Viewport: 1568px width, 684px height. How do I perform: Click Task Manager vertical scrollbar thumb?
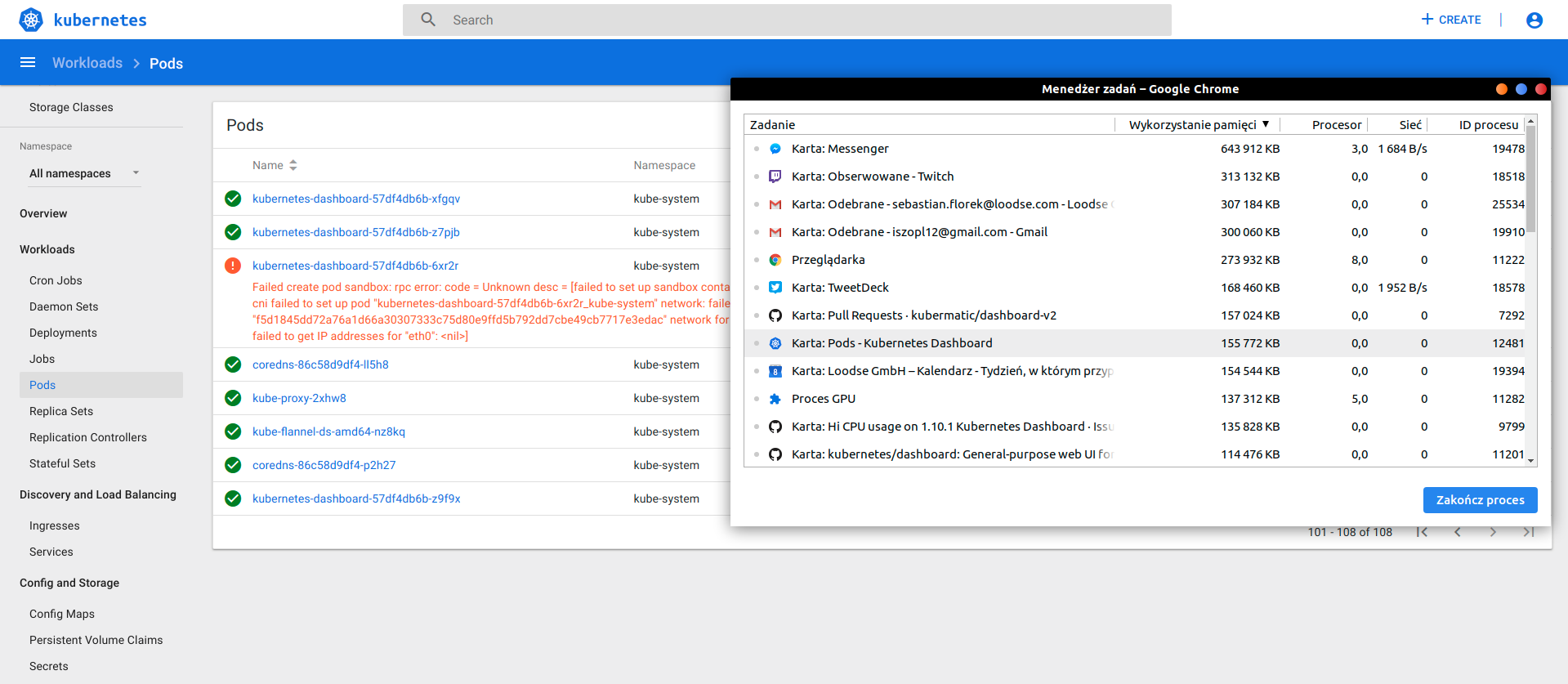1530,180
